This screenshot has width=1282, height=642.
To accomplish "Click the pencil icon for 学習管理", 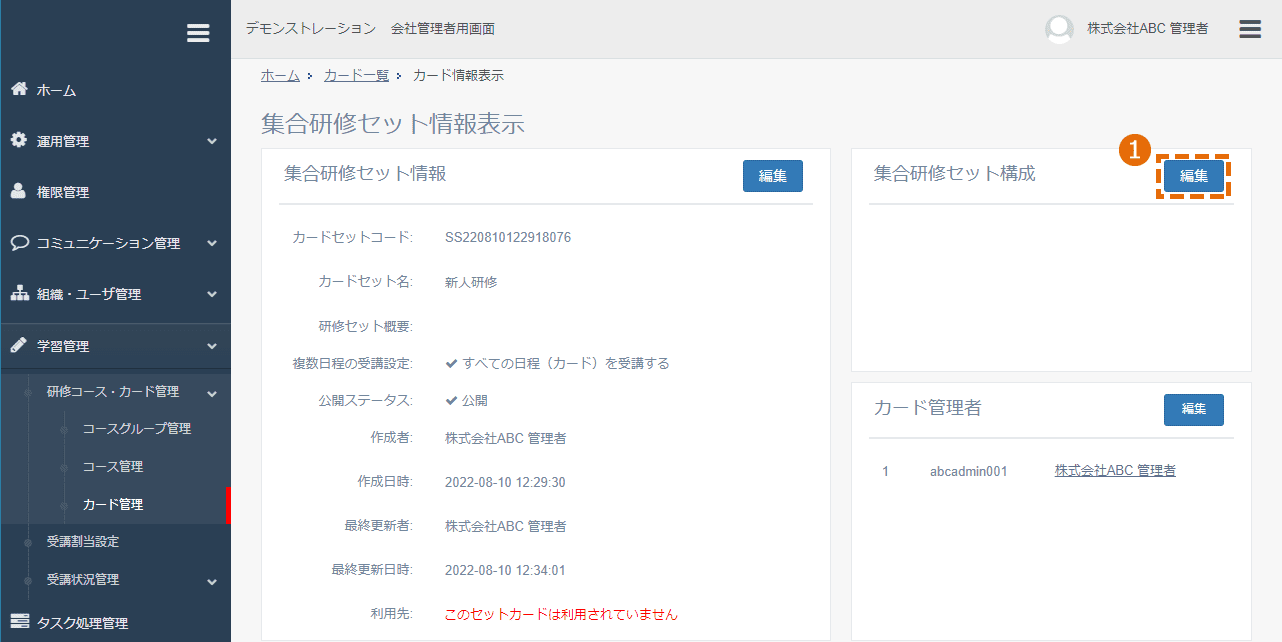I will (19, 345).
